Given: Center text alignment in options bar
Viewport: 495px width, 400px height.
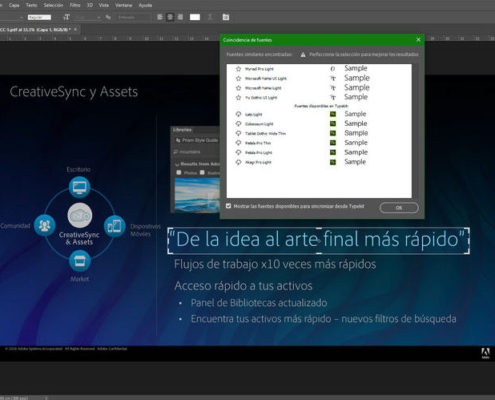Looking at the screenshot, I should coord(170,17).
